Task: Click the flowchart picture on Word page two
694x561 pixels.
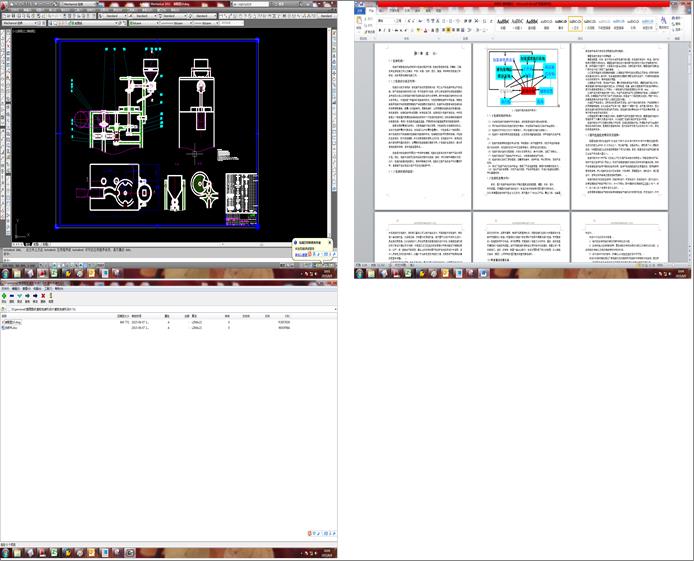Action: 522,77
